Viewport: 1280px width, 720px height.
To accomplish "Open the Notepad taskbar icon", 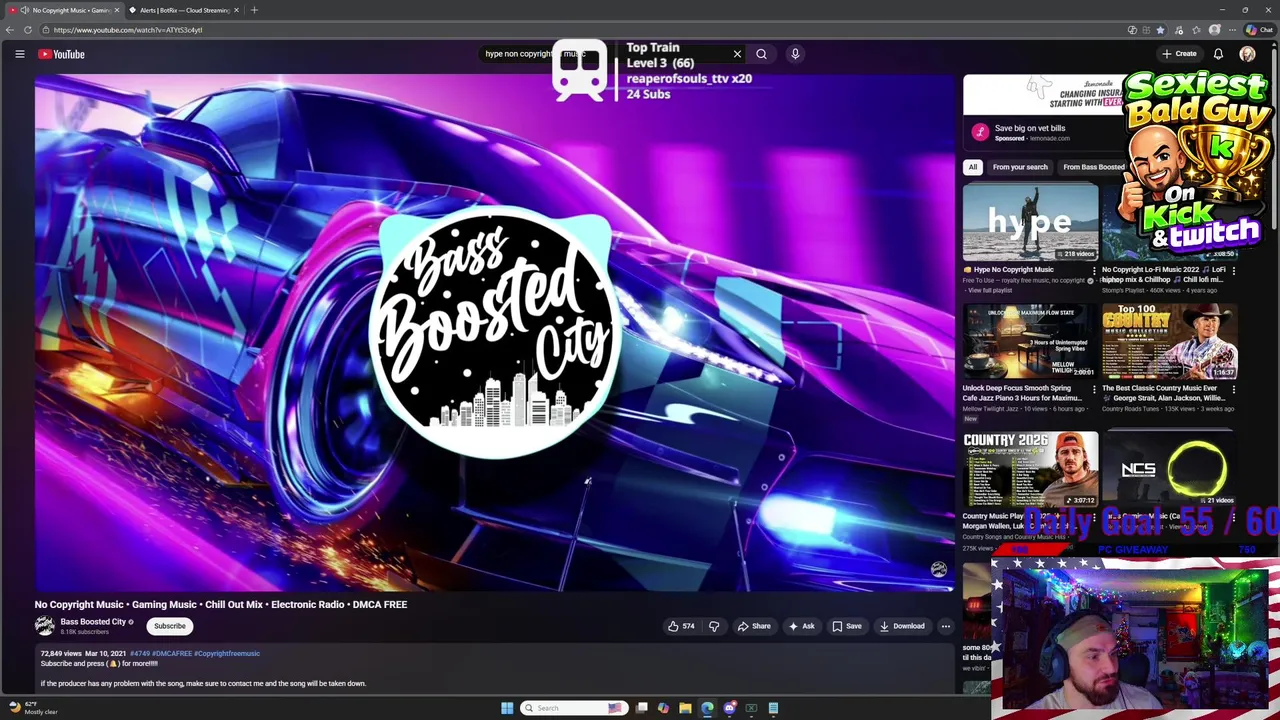I will [773, 708].
